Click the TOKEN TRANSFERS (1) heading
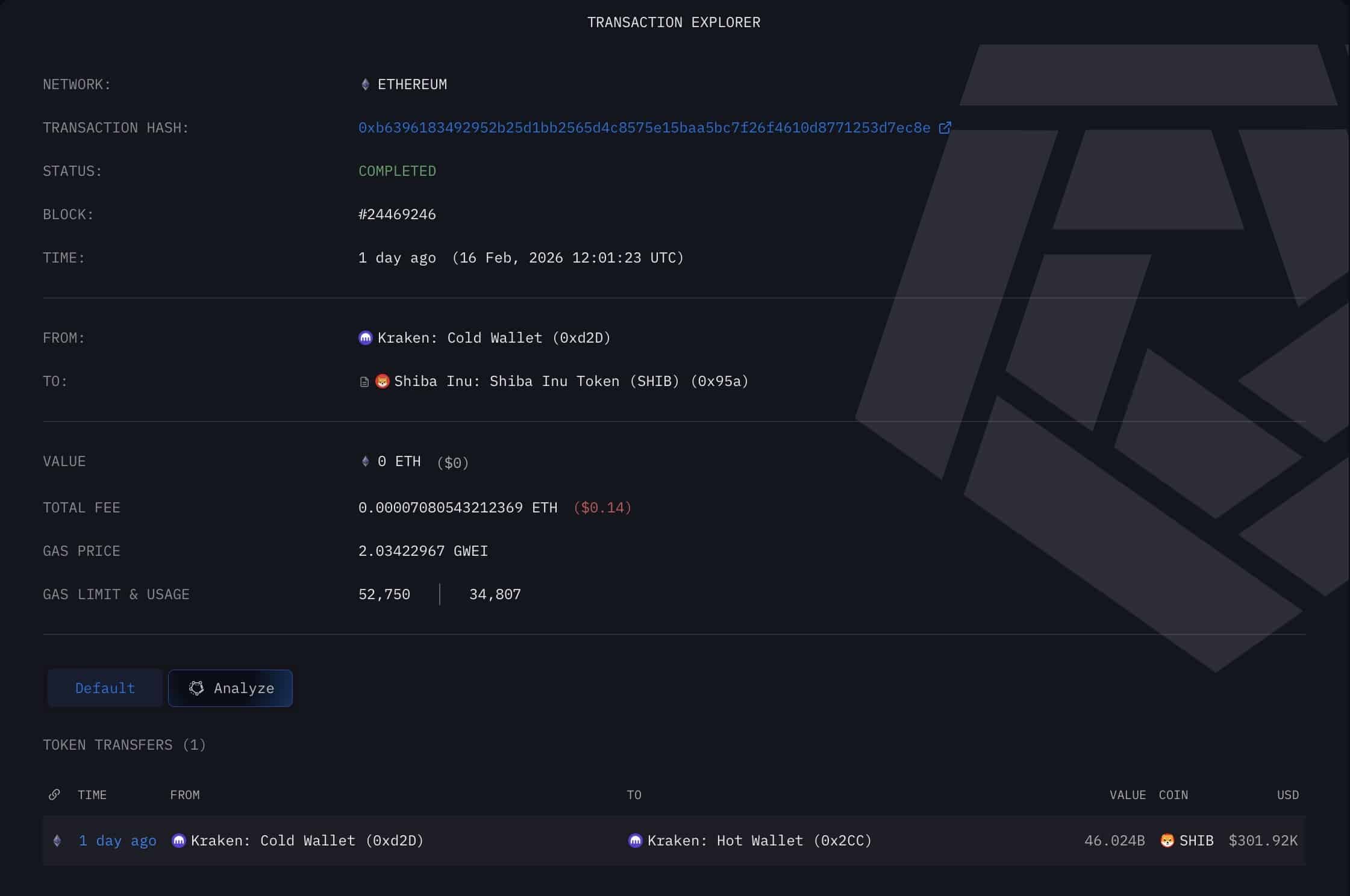 (x=123, y=745)
